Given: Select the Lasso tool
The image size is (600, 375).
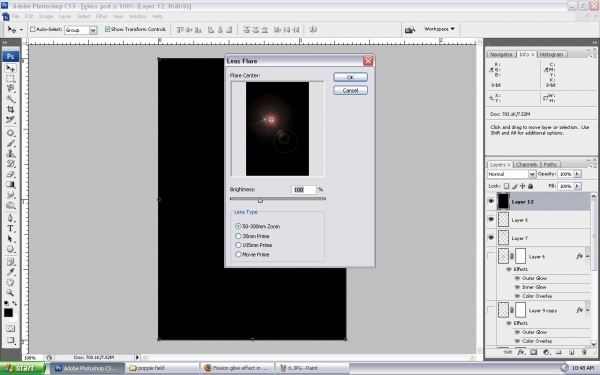Looking at the screenshot, I should pyautogui.click(x=10, y=89).
